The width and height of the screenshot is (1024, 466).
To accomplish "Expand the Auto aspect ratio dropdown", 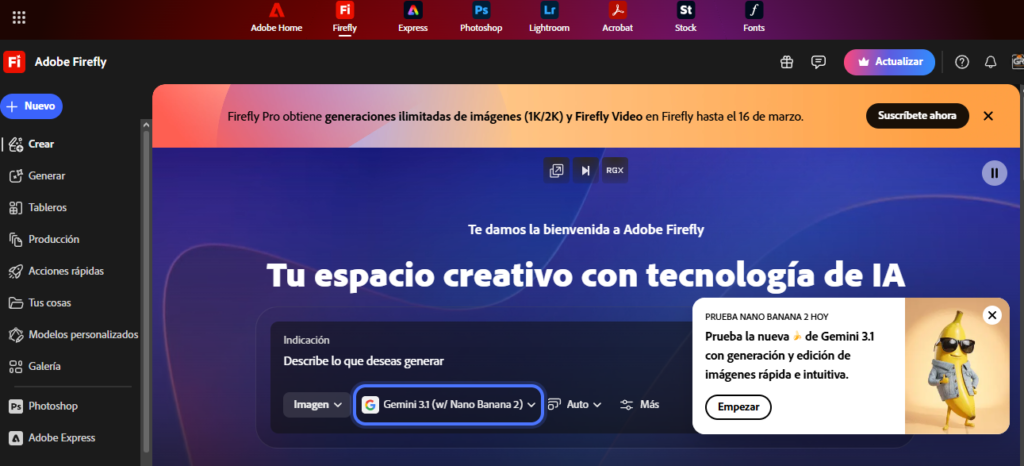I will [x=575, y=405].
